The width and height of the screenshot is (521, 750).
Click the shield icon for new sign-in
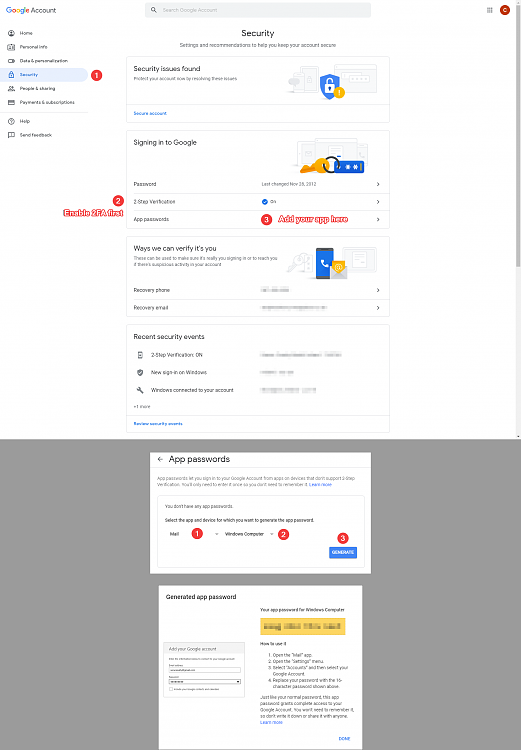coord(140,372)
